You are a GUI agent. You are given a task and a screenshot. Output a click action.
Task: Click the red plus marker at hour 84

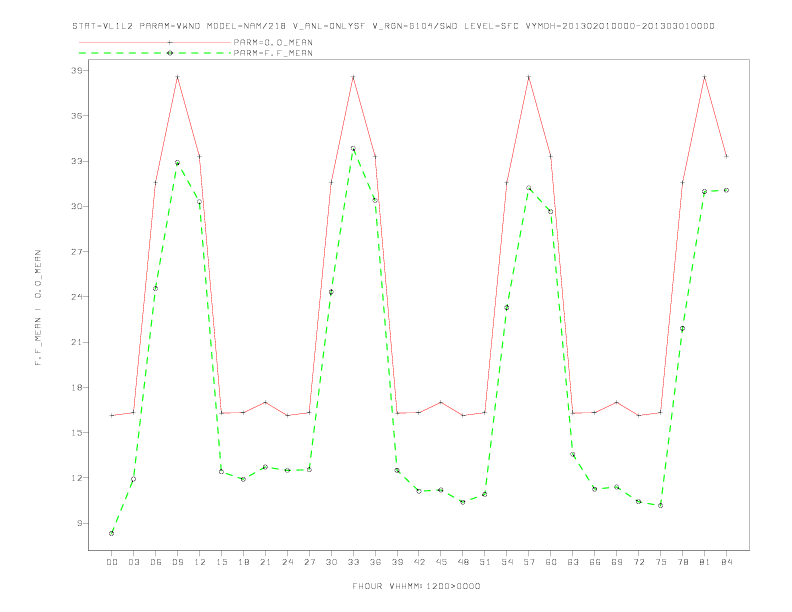tap(726, 156)
